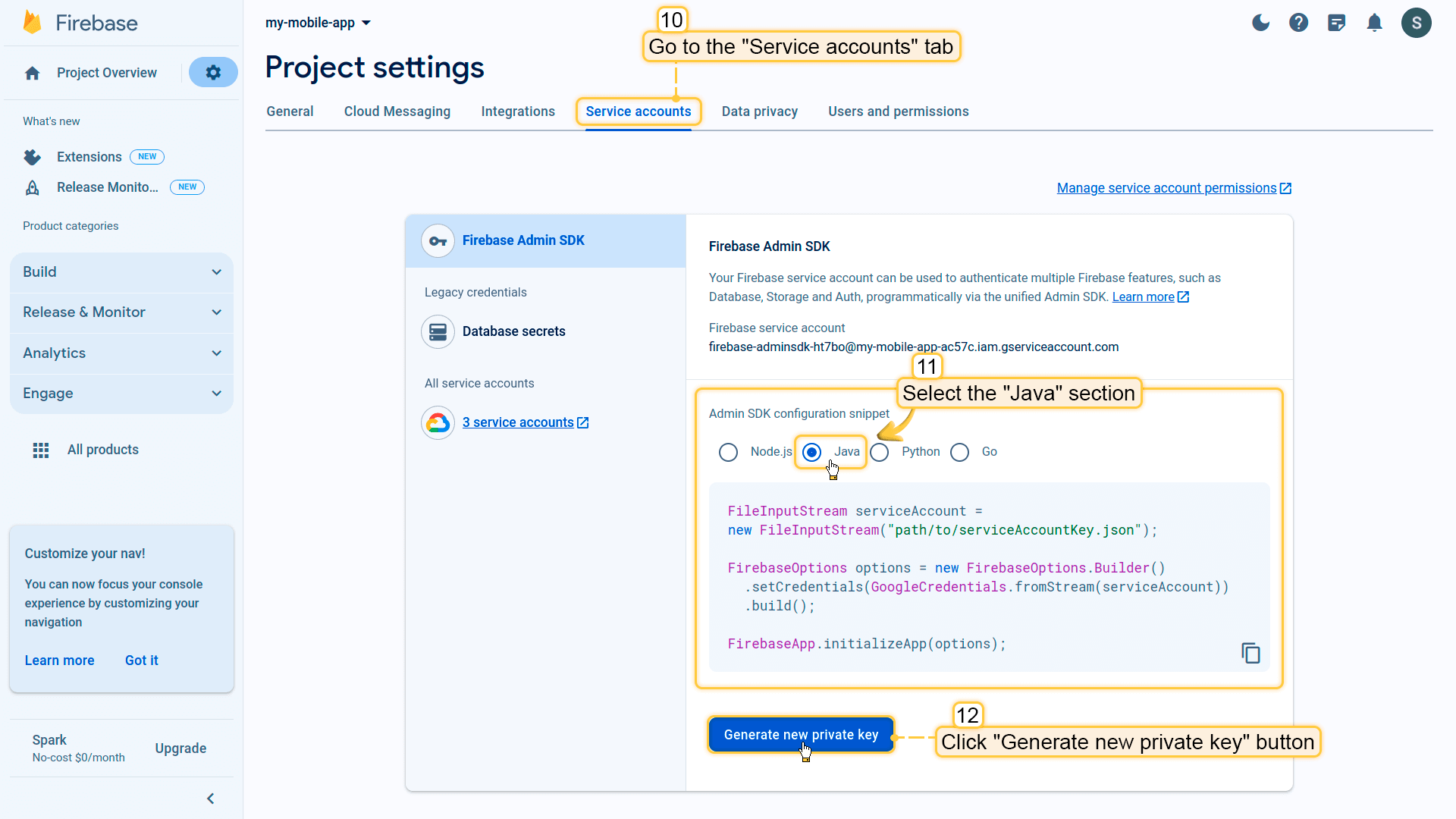Select the Go radio button
The image size is (1456, 819).
click(960, 453)
